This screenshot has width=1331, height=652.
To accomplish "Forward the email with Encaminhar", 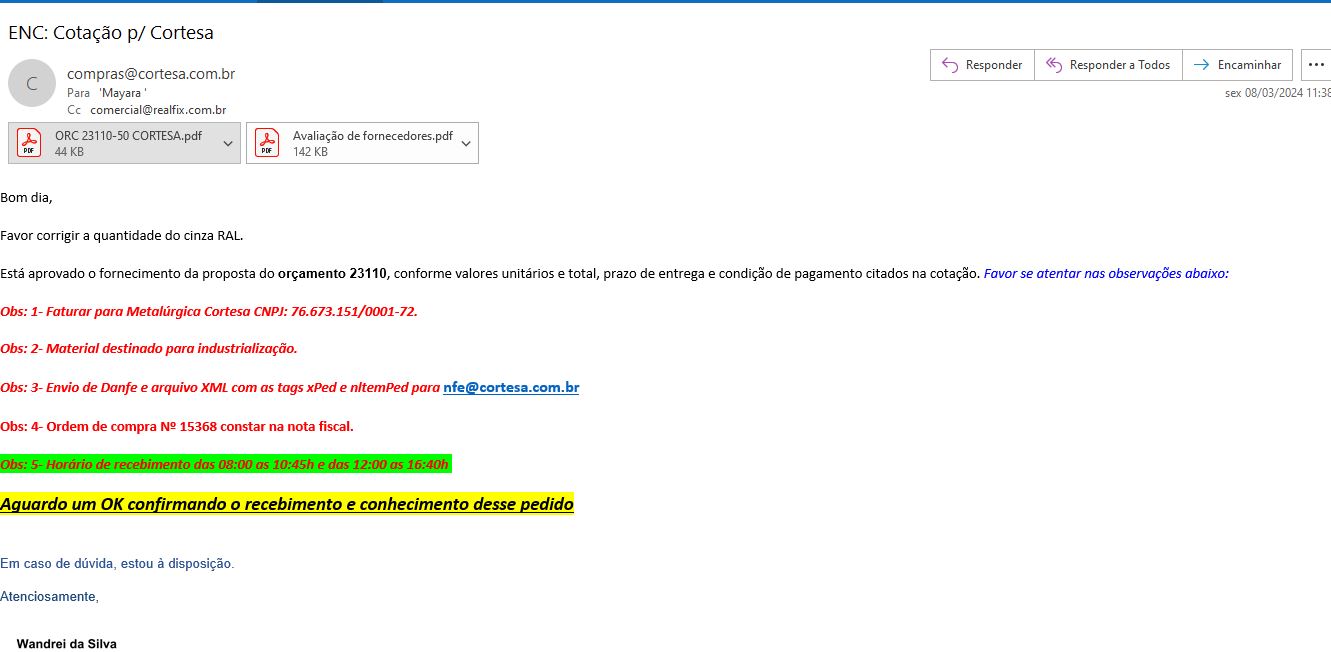I will pos(1237,65).
